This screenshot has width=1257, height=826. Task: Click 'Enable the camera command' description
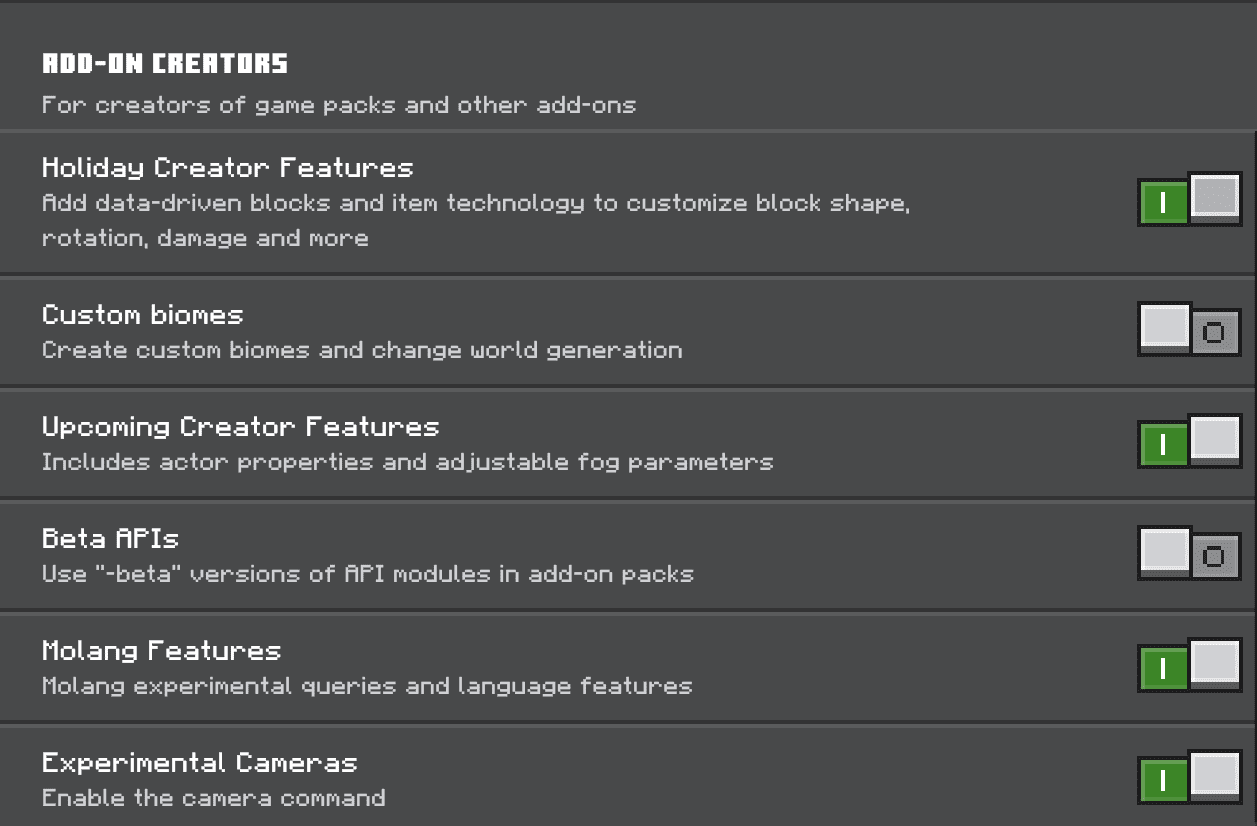214,798
